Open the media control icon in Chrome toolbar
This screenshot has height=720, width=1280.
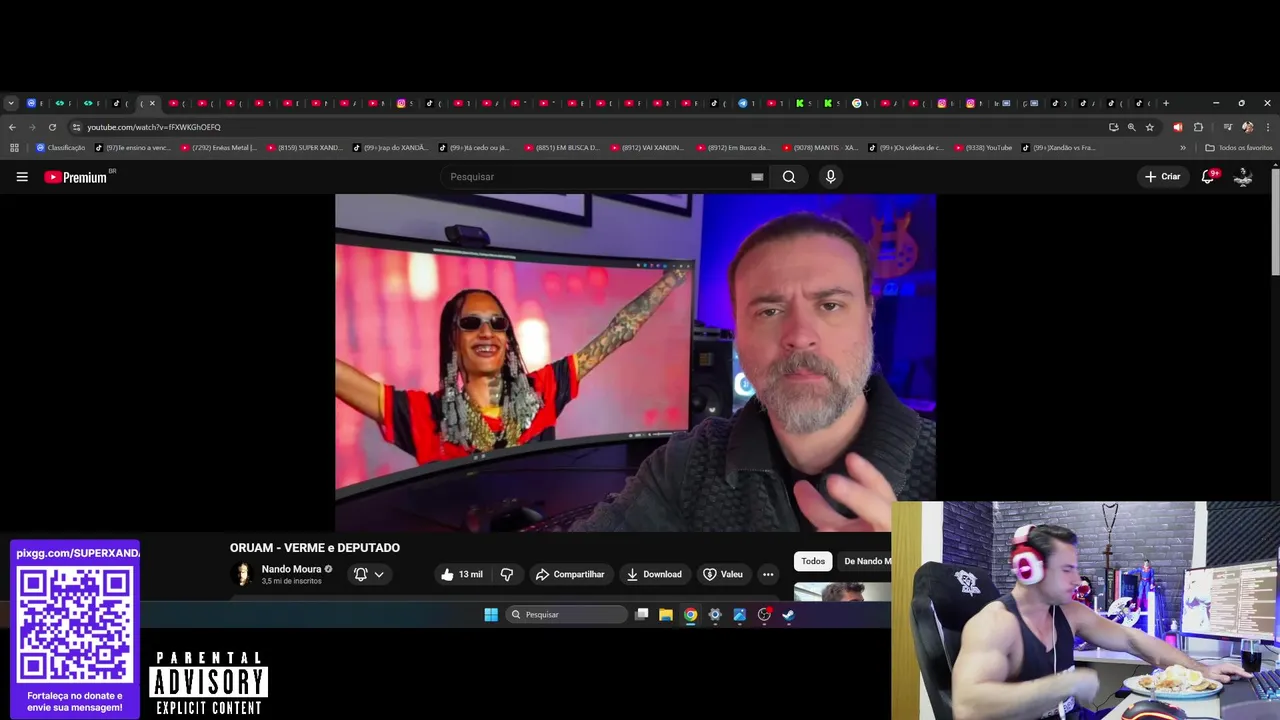point(1228,127)
